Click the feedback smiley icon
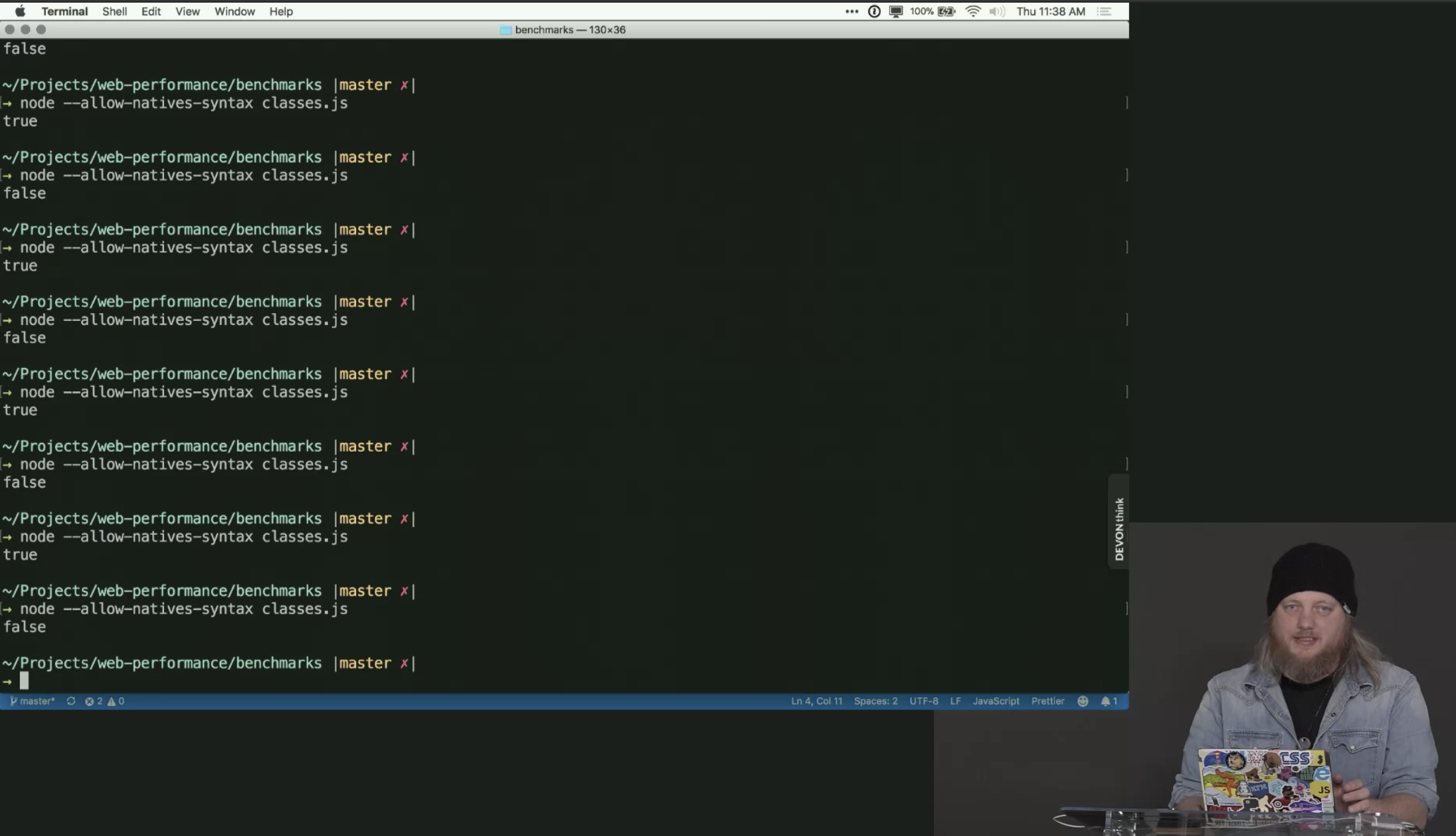Screen dimensions: 1456x836 point(1083,701)
